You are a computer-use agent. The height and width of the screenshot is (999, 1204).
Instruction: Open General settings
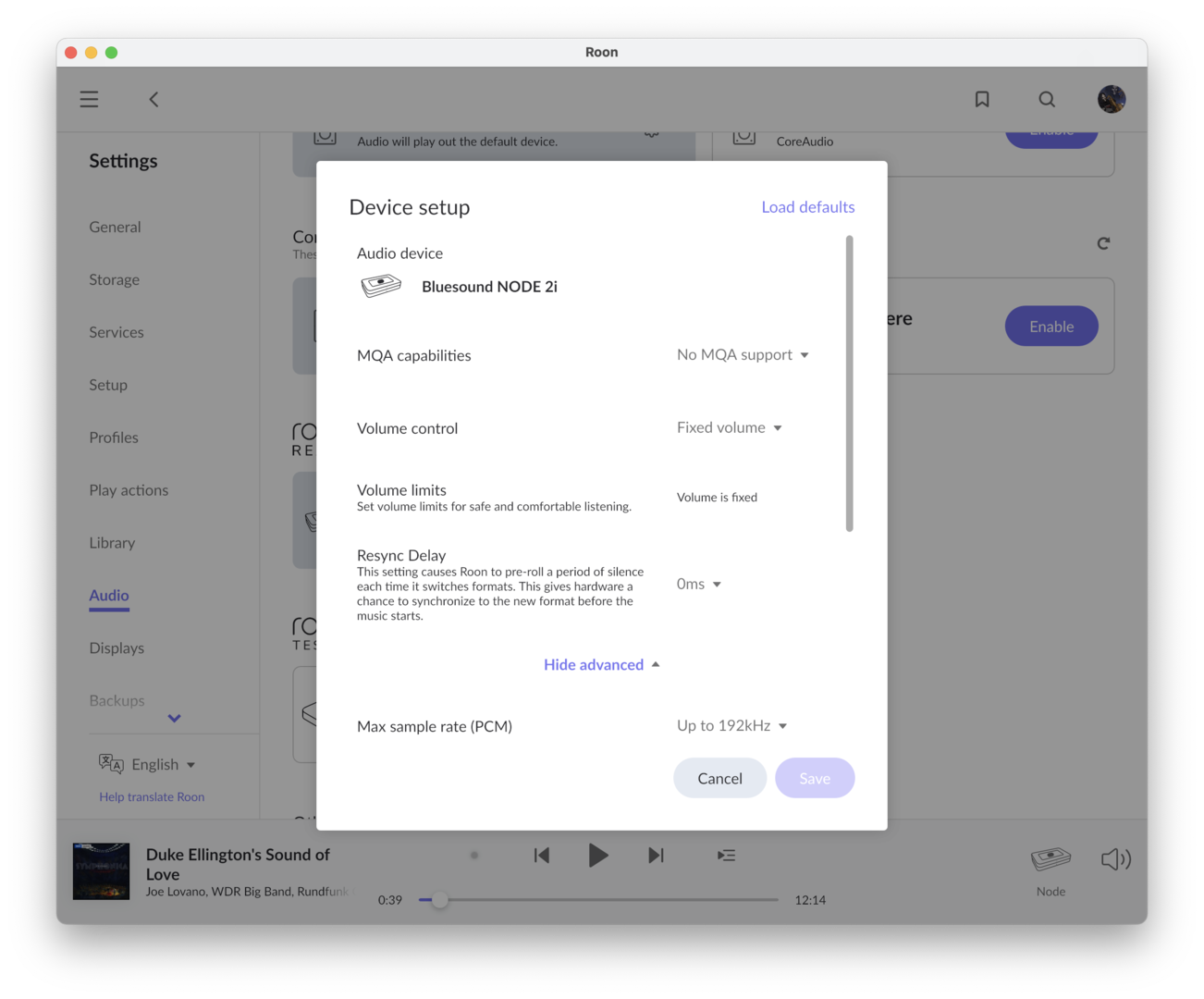(x=115, y=227)
